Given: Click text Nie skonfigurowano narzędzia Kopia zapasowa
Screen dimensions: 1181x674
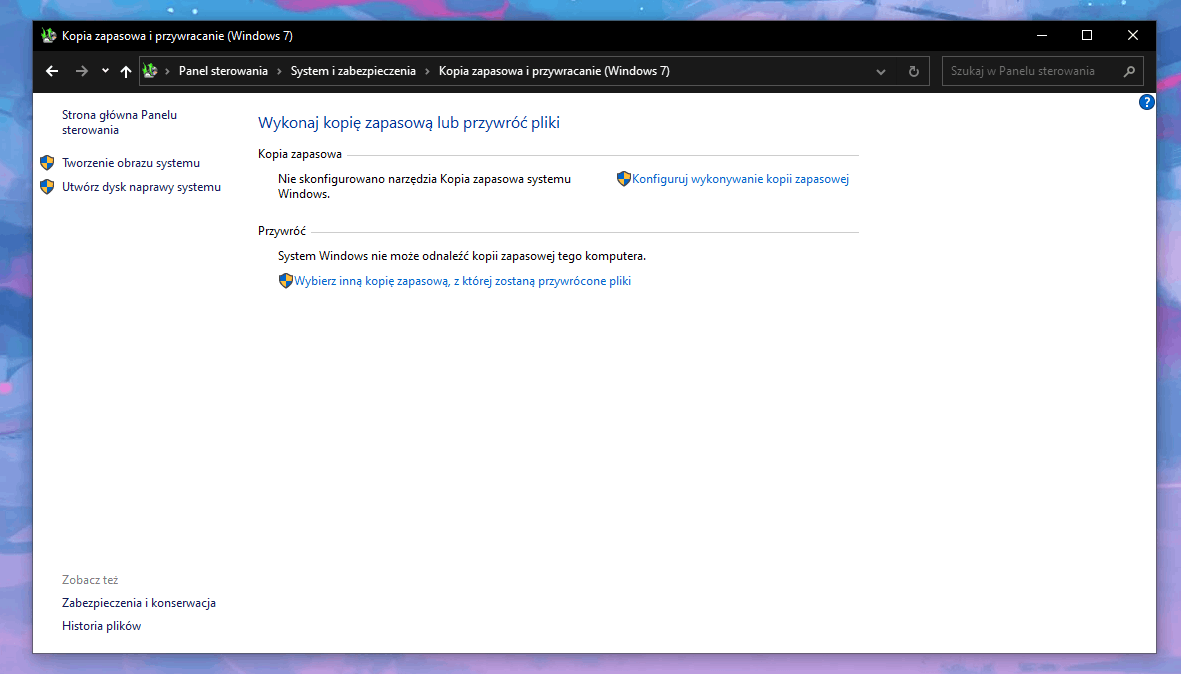Looking at the screenshot, I should [424, 186].
